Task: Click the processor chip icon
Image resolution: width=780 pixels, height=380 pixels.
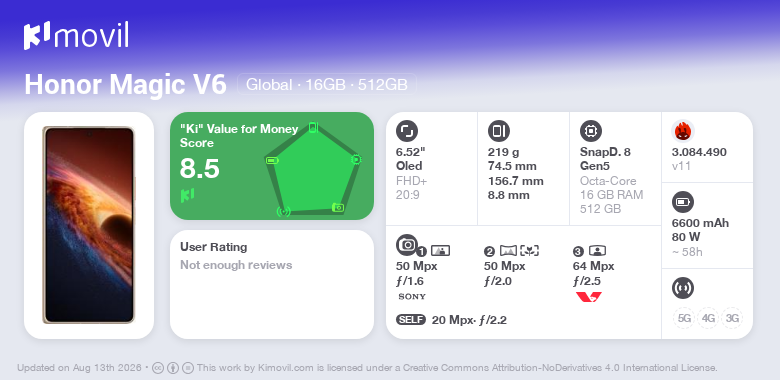Action: click(591, 131)
